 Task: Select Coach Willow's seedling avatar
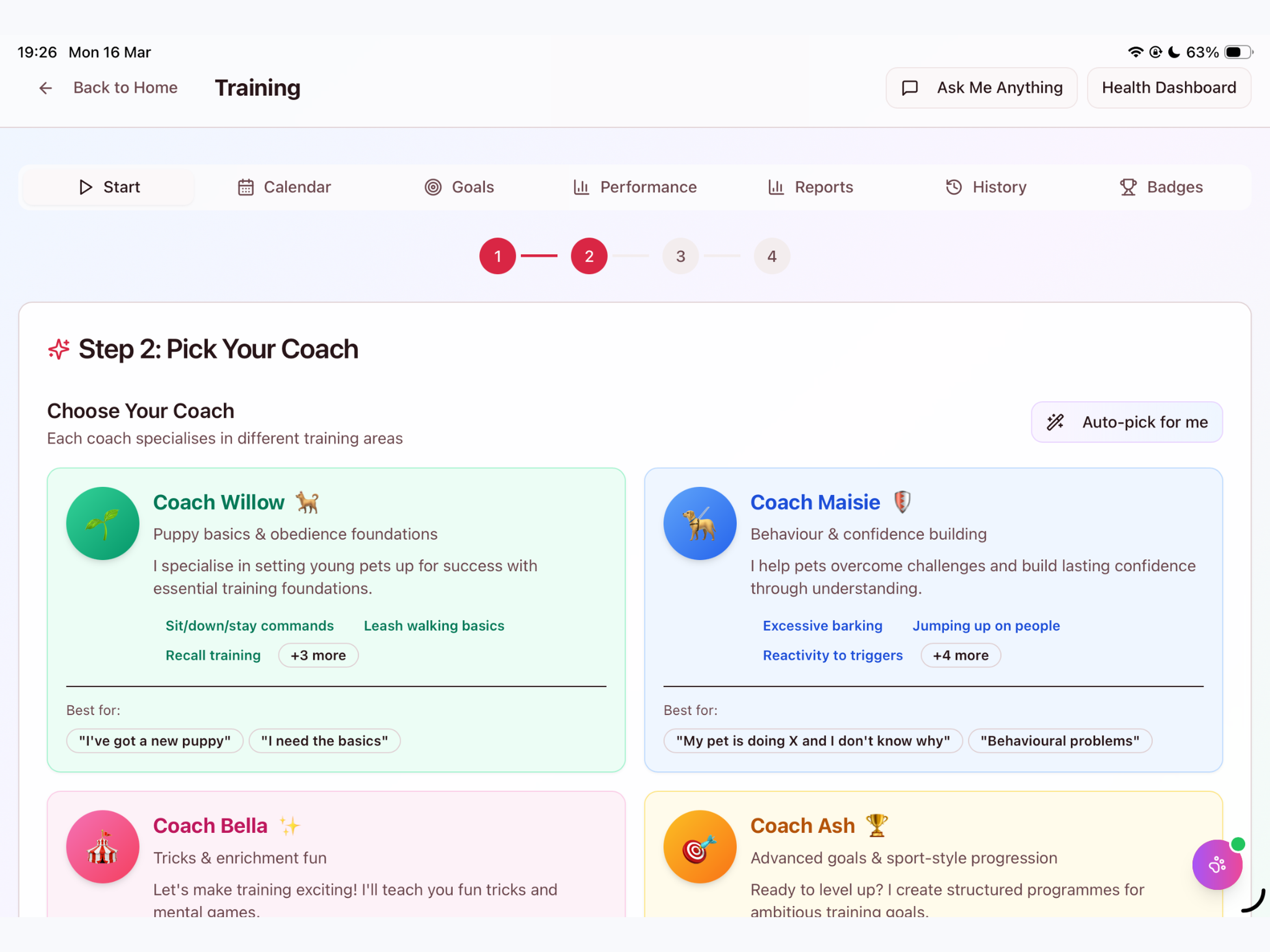point(103,523)
